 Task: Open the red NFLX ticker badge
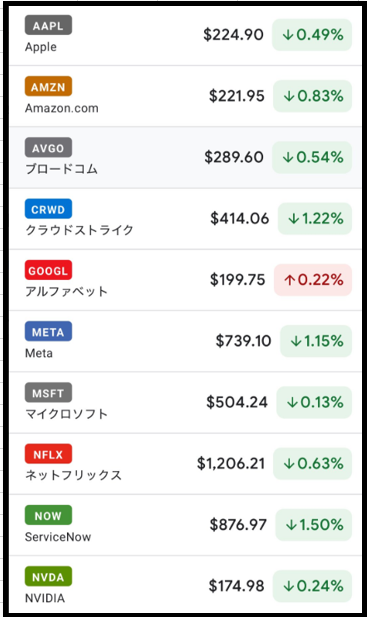pyautogui.click(x=48, y=454)
